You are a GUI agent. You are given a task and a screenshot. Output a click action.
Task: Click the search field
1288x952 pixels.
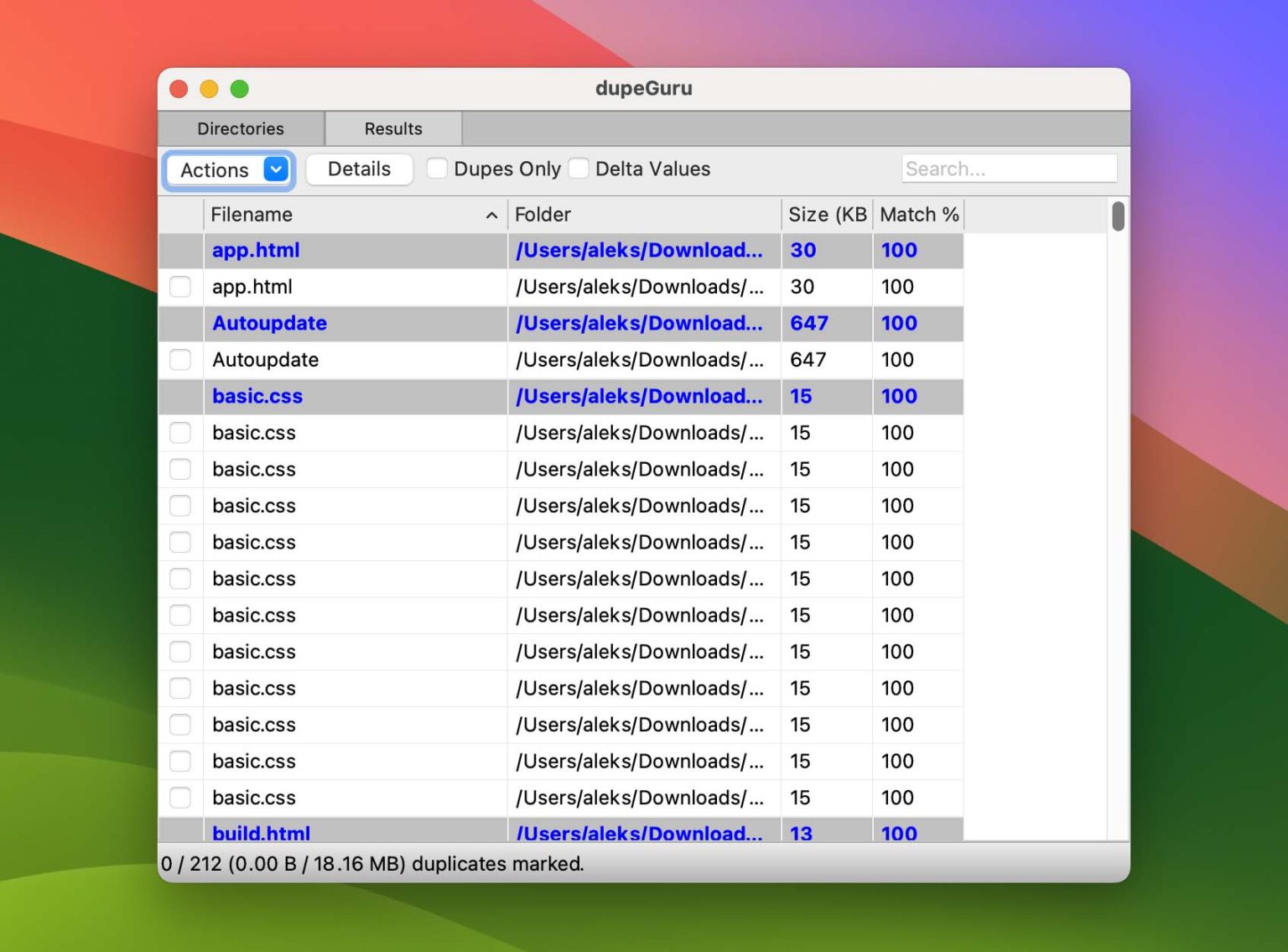pyautogui.click(x=1009, y=169)
